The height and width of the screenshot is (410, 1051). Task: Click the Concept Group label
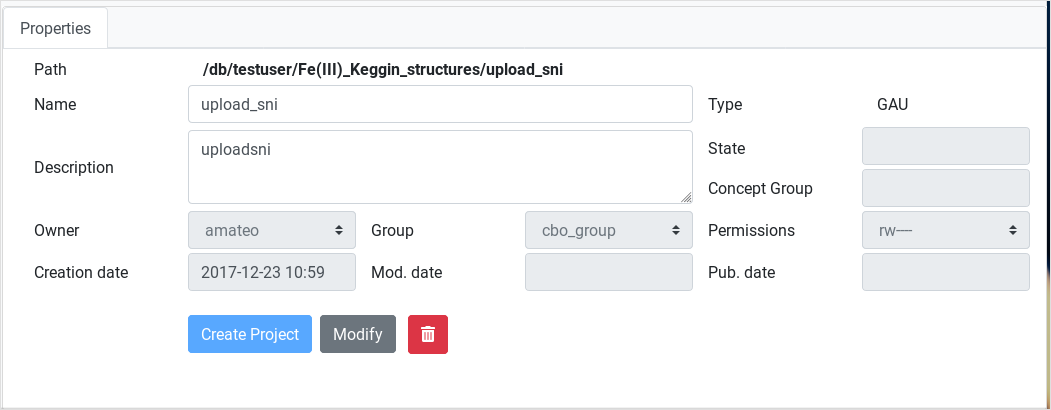[x=760, y=188]
